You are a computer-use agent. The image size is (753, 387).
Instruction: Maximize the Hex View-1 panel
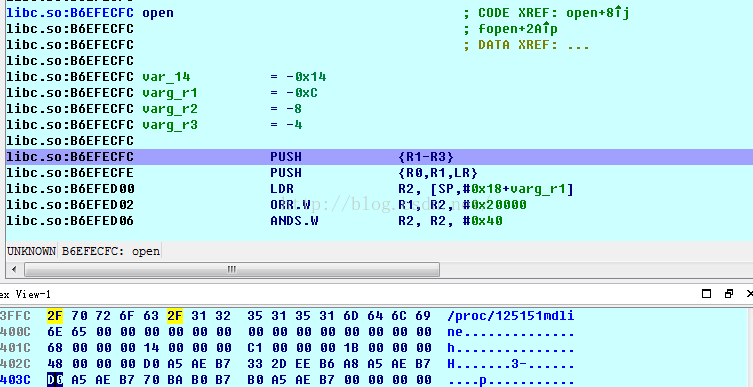coord(706,294)
